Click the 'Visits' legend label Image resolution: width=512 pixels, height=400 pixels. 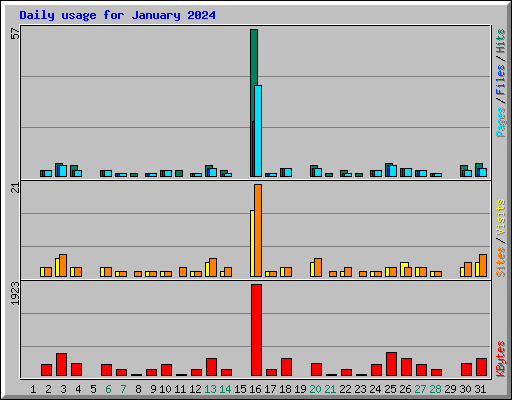(x=500, y=218)
